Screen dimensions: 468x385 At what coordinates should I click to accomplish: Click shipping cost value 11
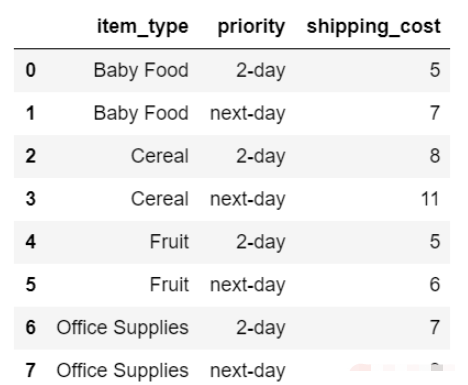[x=430, y=199]
